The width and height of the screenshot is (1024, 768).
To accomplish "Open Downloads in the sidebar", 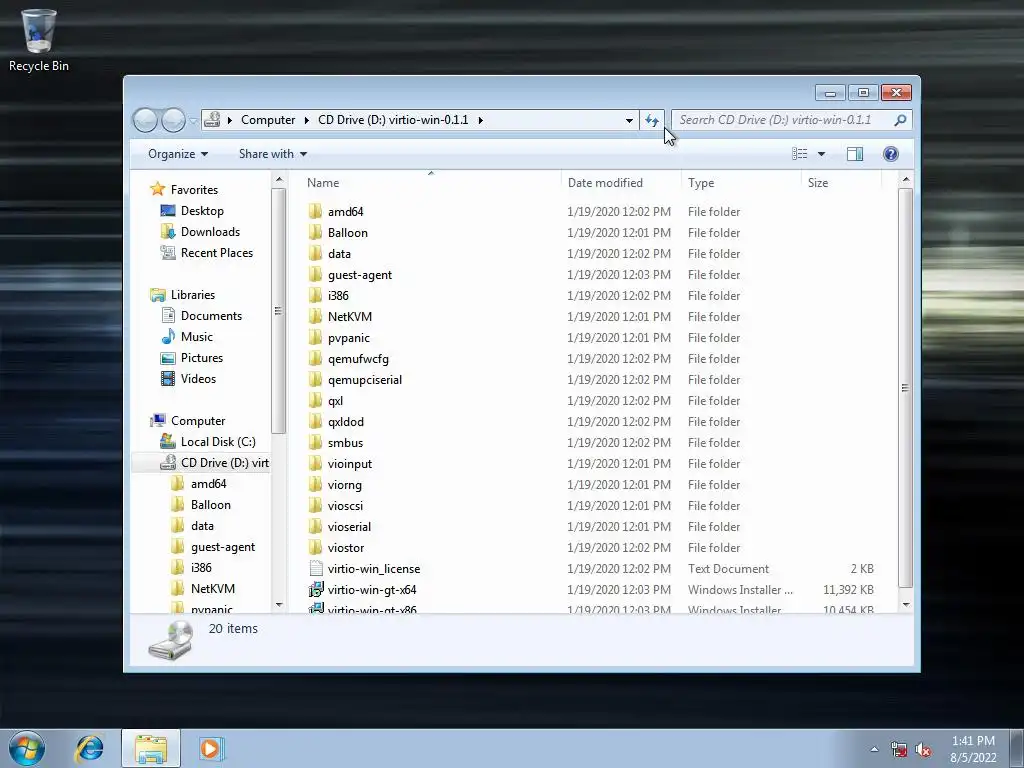I will 210,232.
